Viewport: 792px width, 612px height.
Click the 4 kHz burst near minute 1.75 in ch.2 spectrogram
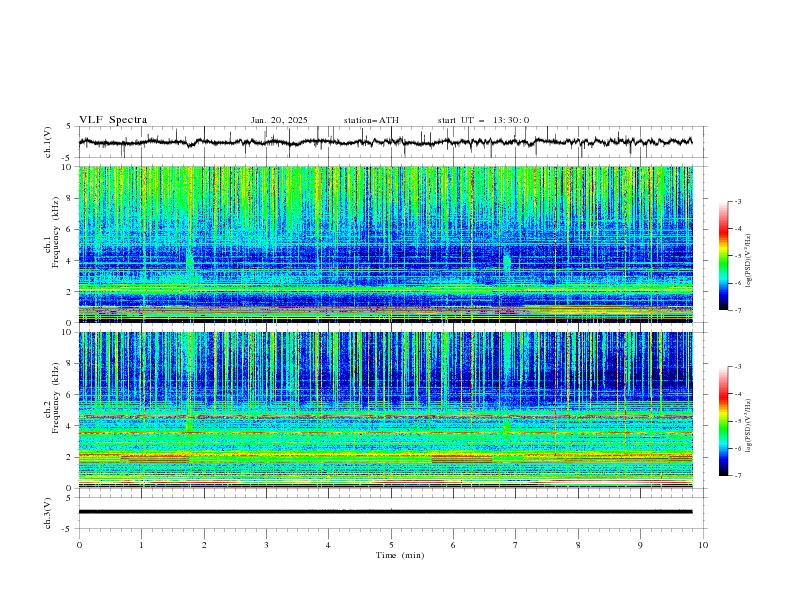coord(189,425)
